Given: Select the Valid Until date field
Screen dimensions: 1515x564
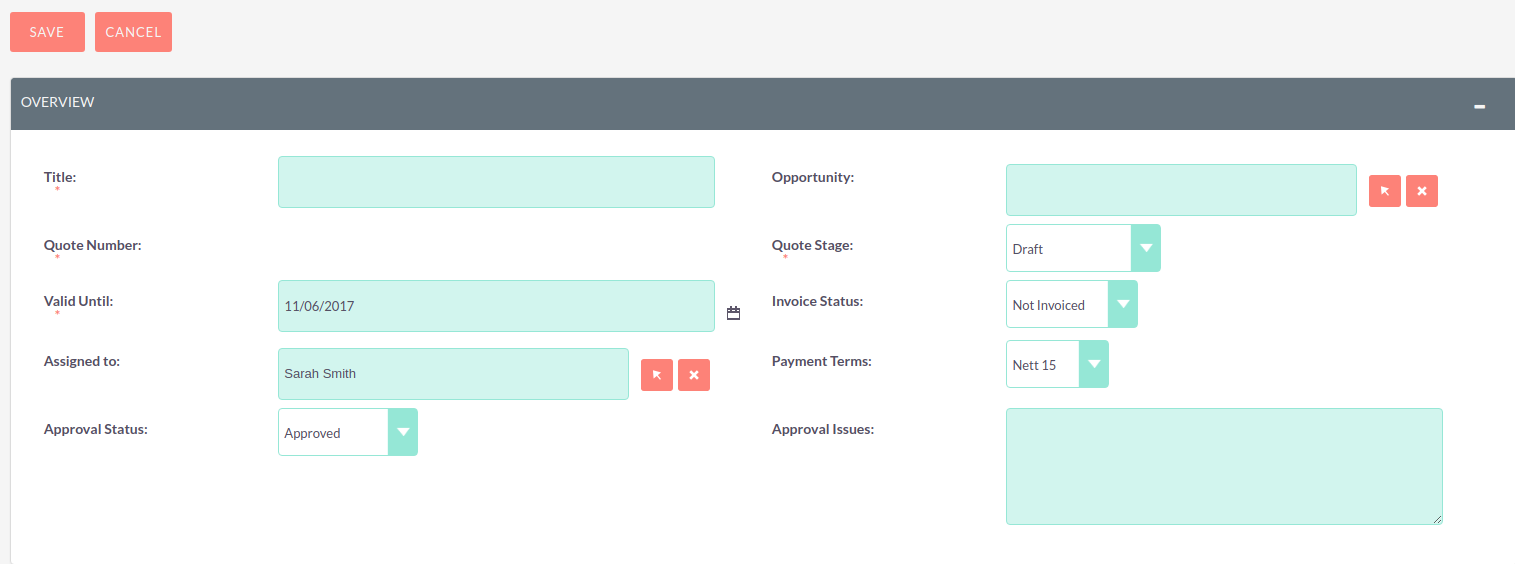Looking at the screenshot, I should pos(496,306).
